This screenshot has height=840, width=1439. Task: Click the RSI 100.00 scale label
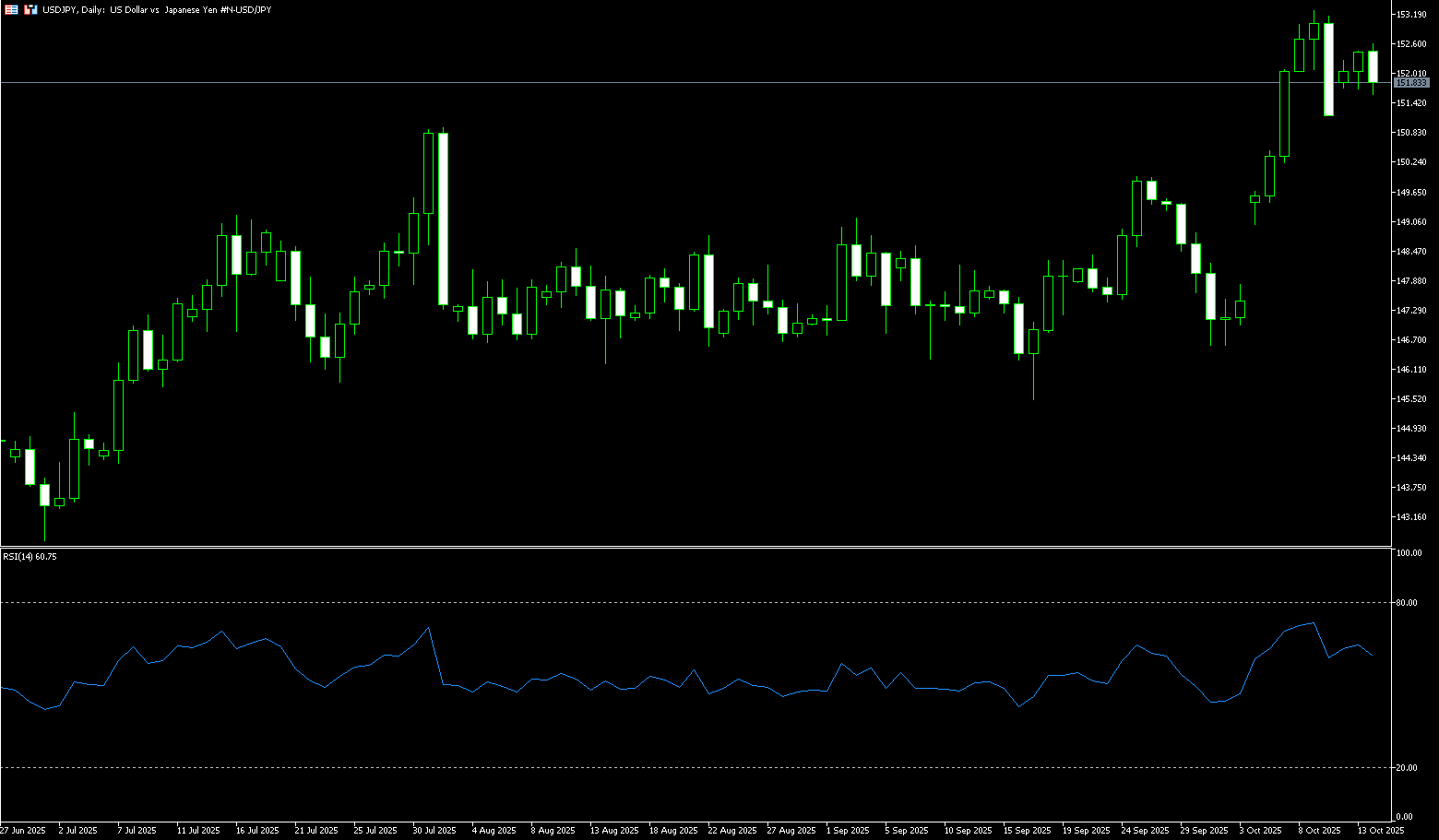[1409, 553]
